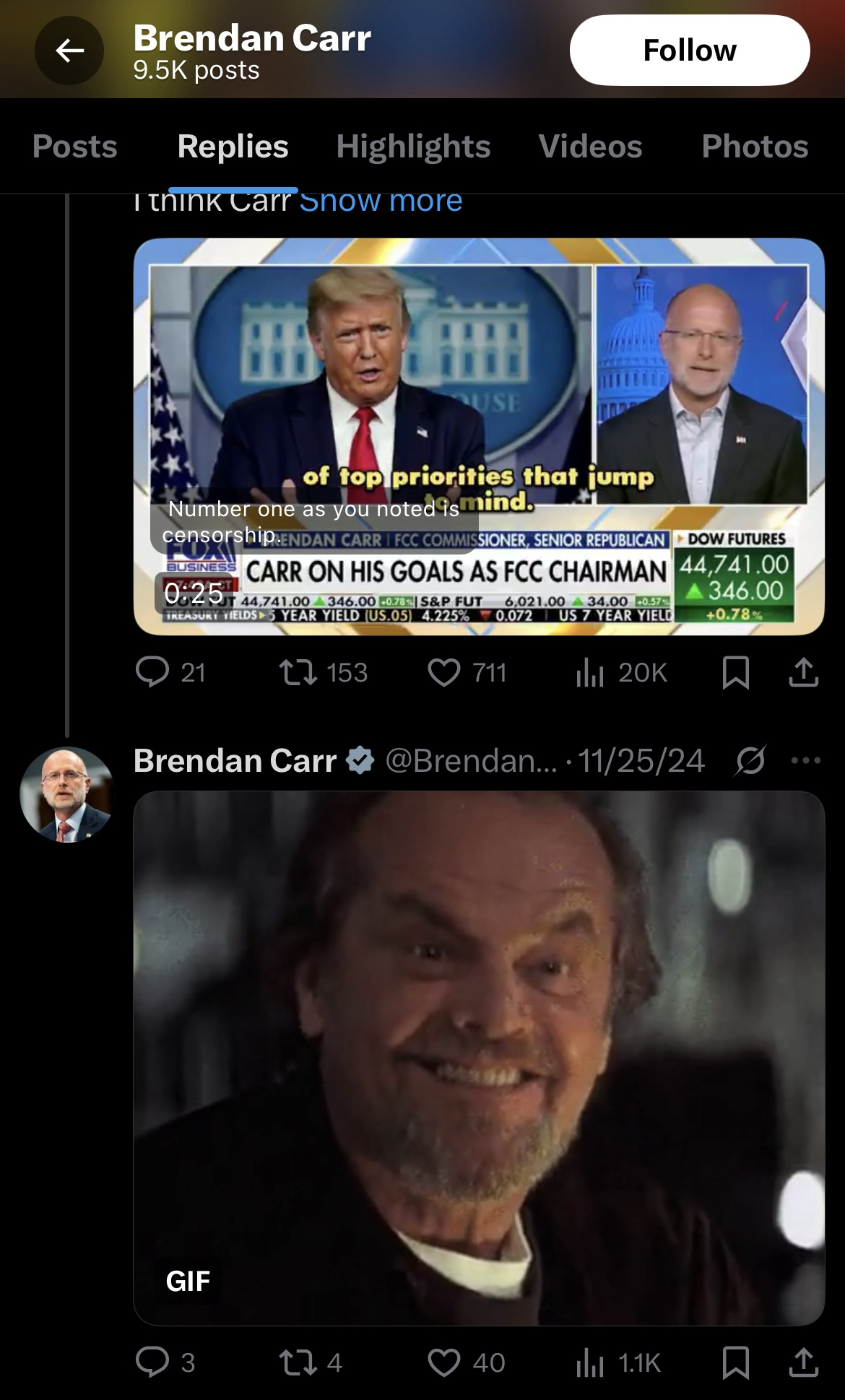Image resolution: width=845 pixels, height=1400 pixels.
Task: Switch to the Posts tab
Action: click(74, 147)
